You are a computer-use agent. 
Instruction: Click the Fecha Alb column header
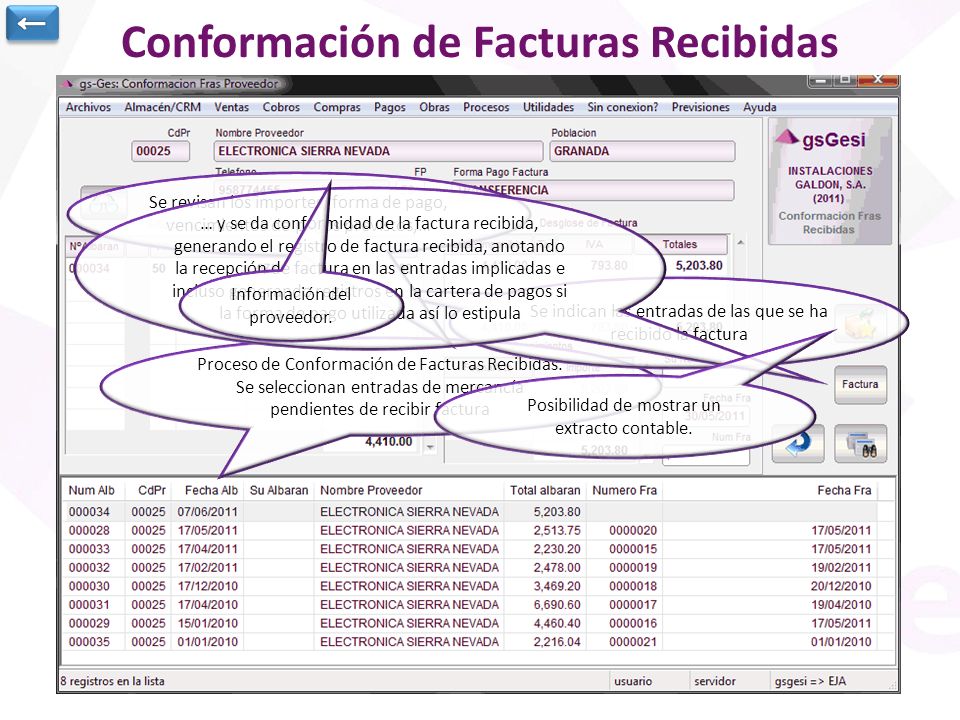point(211,490)
